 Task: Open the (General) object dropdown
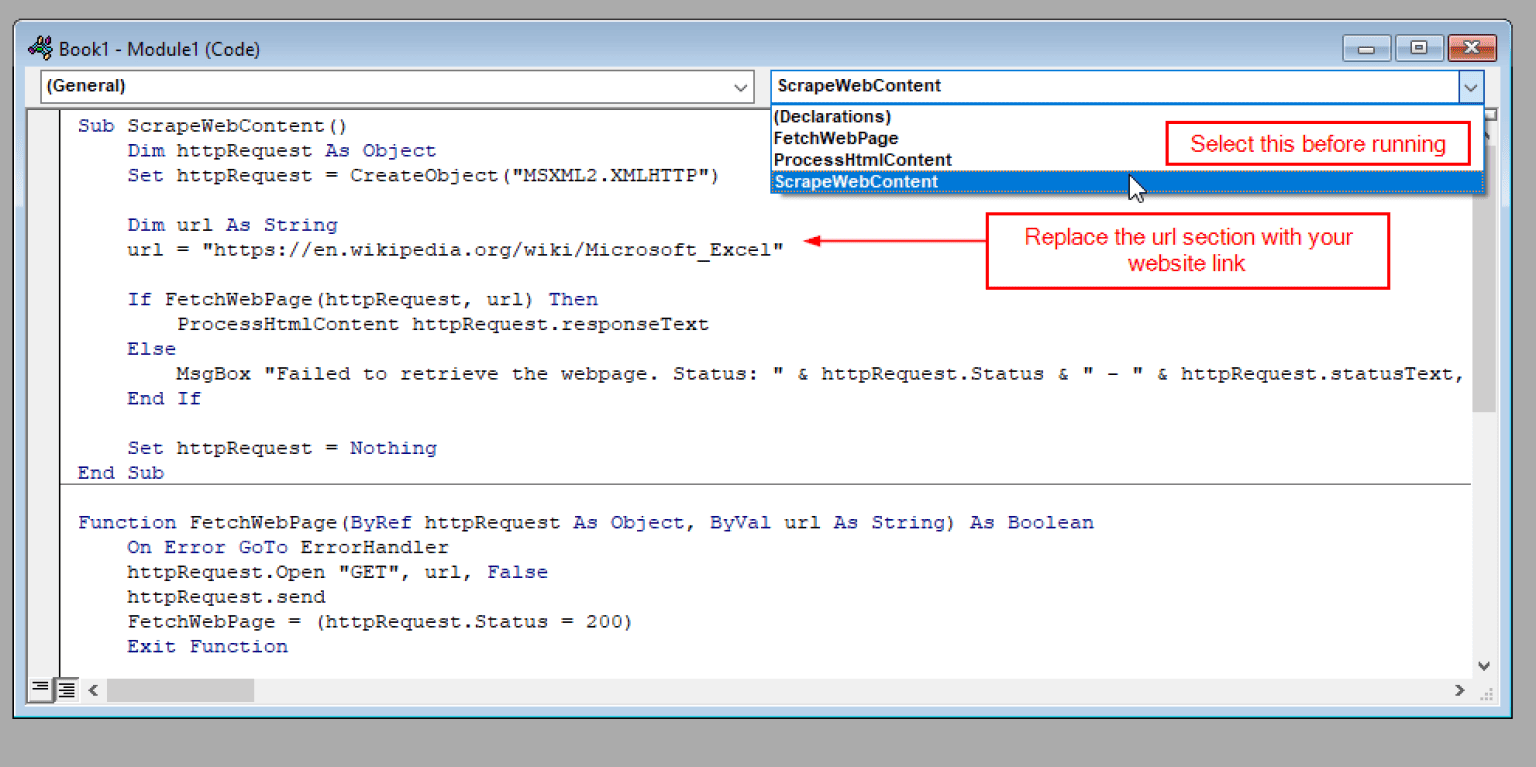tap(741, 87)
